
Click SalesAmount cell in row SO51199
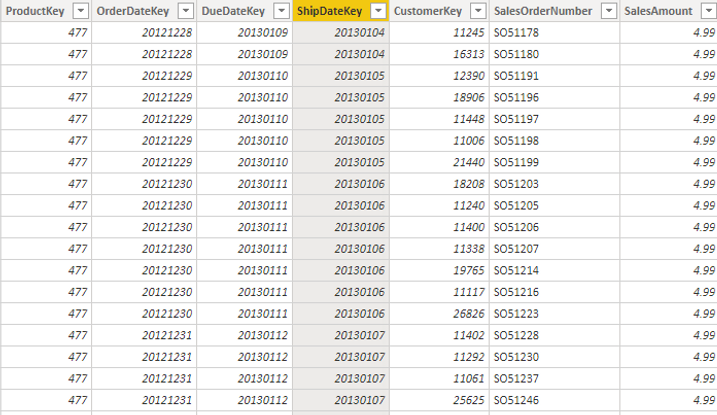click(x=669, y=162)
